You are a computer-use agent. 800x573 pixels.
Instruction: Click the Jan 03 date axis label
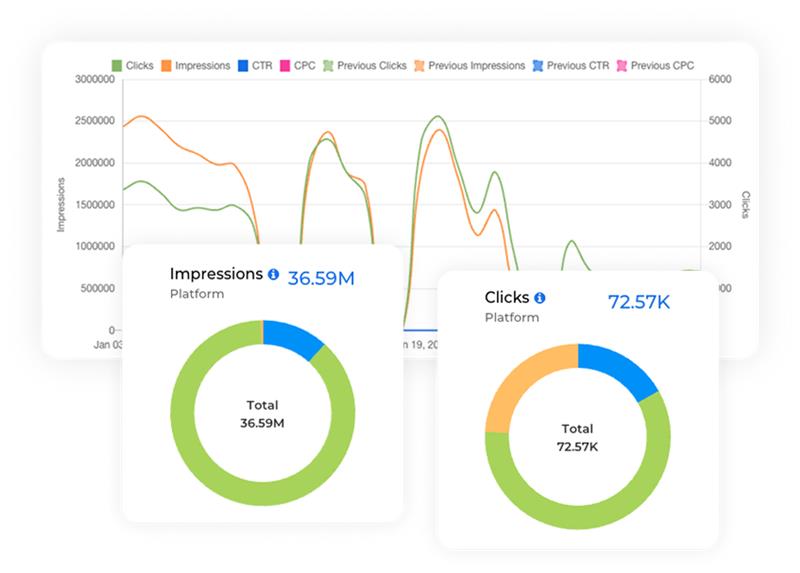(x=108, y=345)
